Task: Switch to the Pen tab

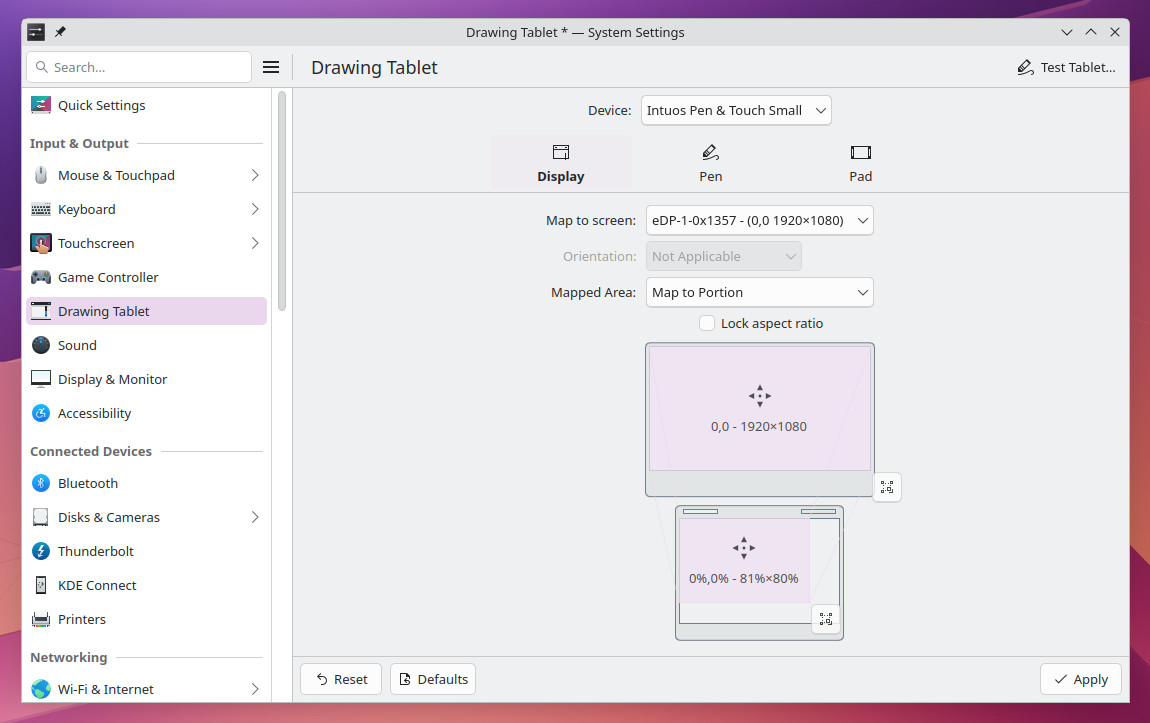Action: click(x=711, y=163)
